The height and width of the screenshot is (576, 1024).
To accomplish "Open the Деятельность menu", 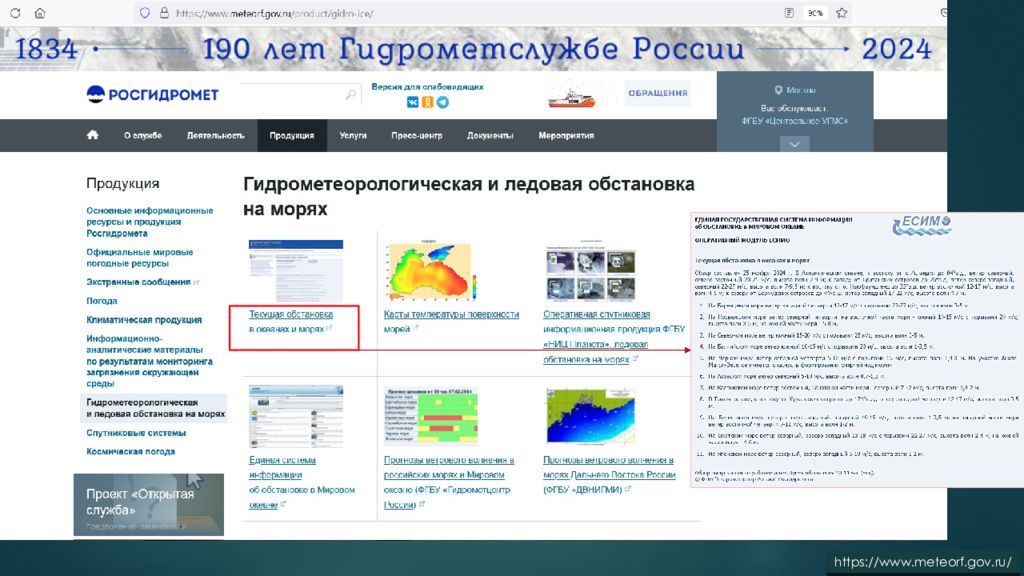I will pos(216,136).
